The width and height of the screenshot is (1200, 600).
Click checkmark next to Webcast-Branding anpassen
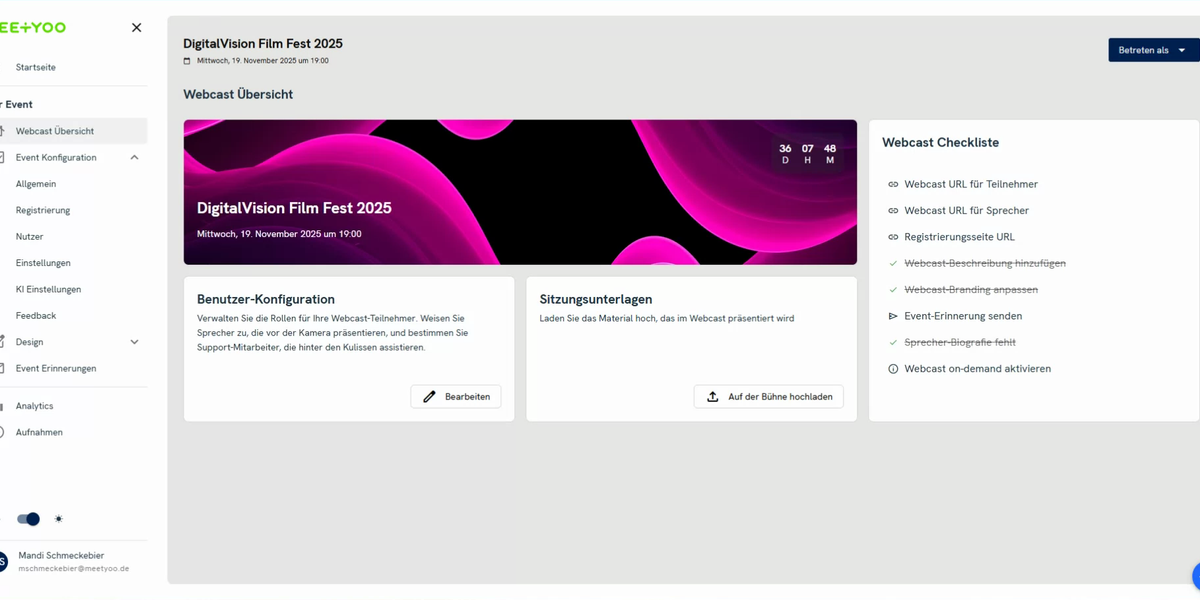click(893, 290)
